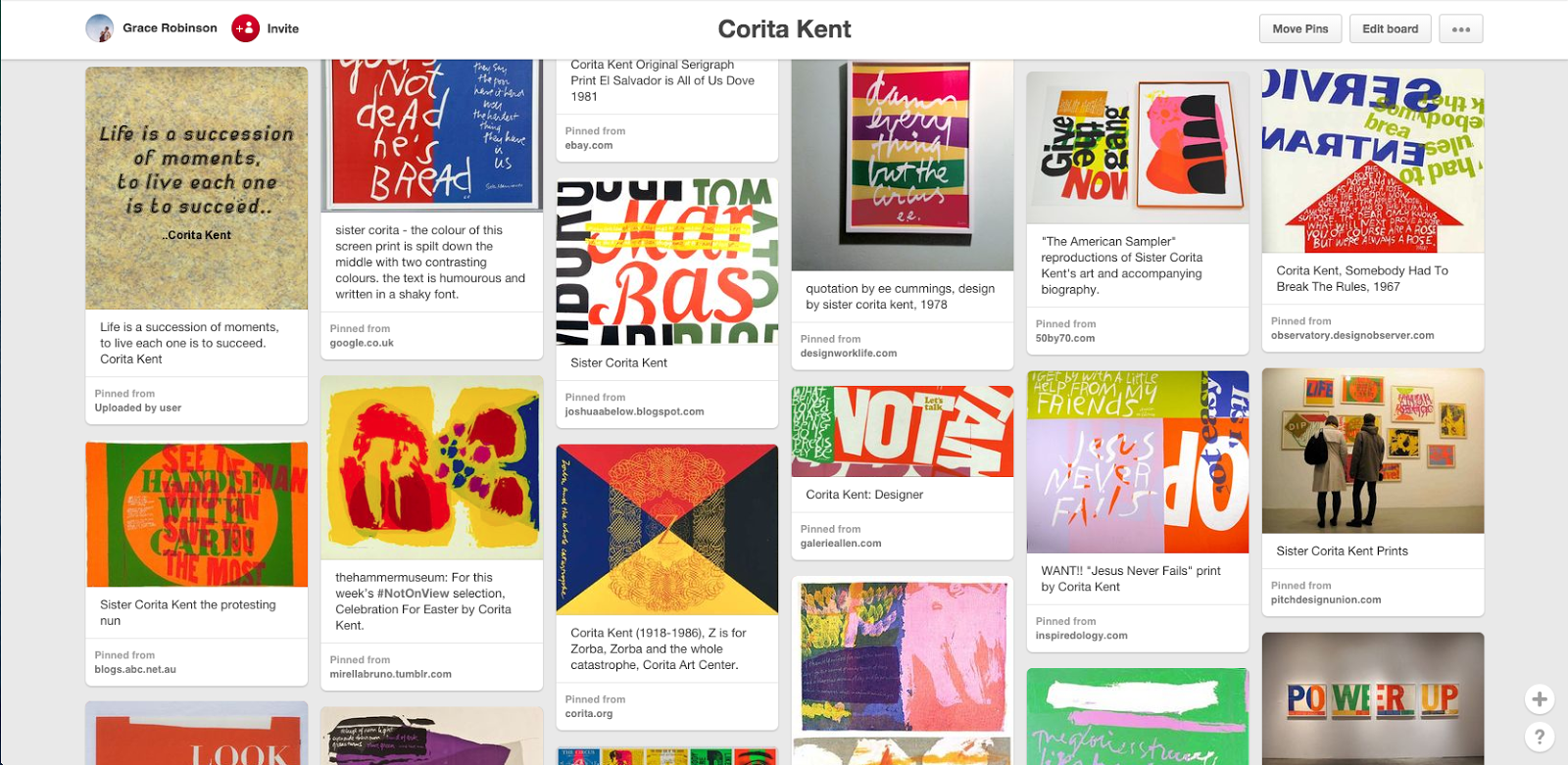Click the Edit board button
The width and height of the screenshot is (1568, 765).
point(1390,28)
